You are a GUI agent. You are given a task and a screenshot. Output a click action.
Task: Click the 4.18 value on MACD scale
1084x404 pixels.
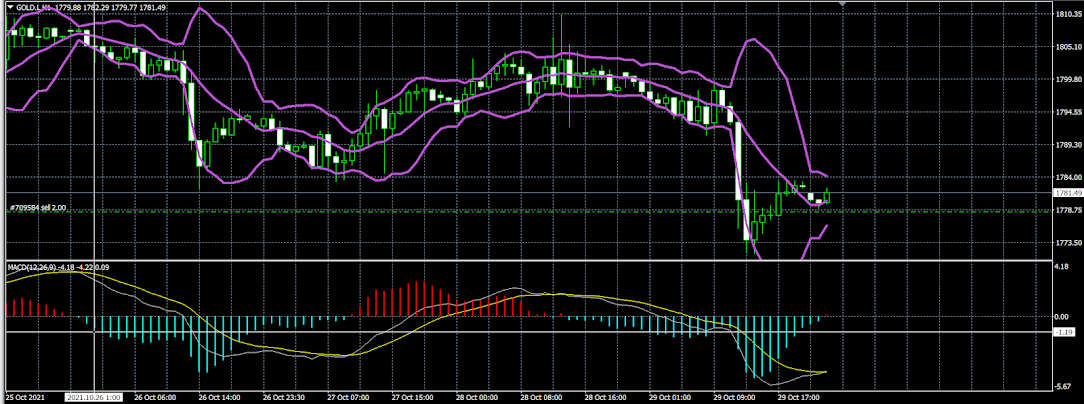point(1063,266)
